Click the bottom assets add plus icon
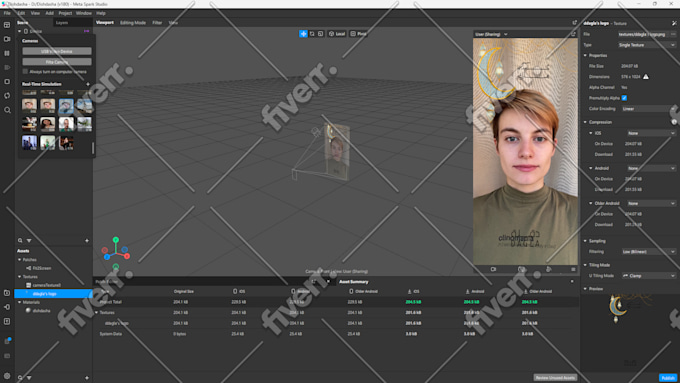680x383 pixels. click(x=87, y=378)
